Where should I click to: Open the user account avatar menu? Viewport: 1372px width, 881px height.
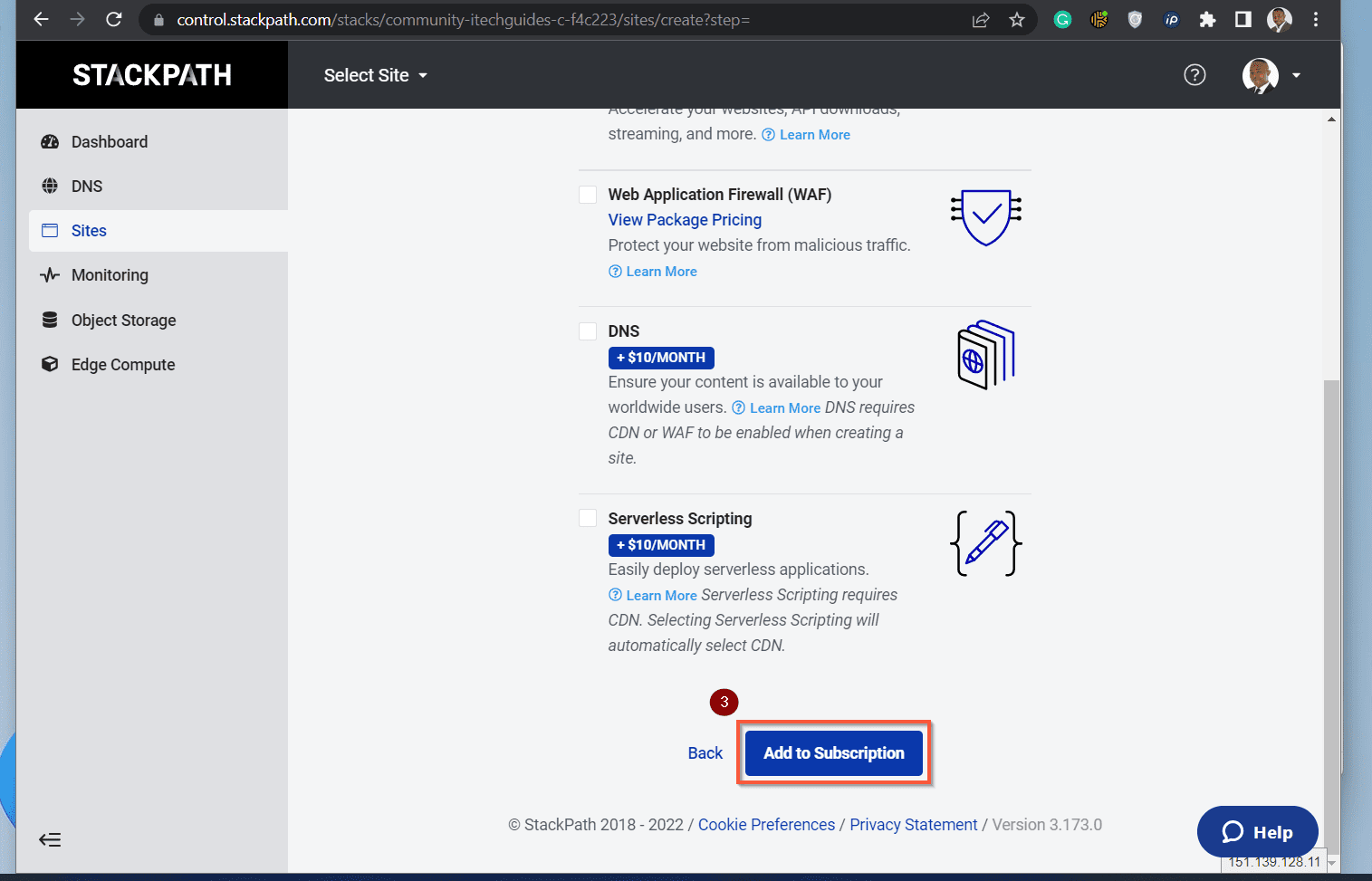(x=1271, y=75)
